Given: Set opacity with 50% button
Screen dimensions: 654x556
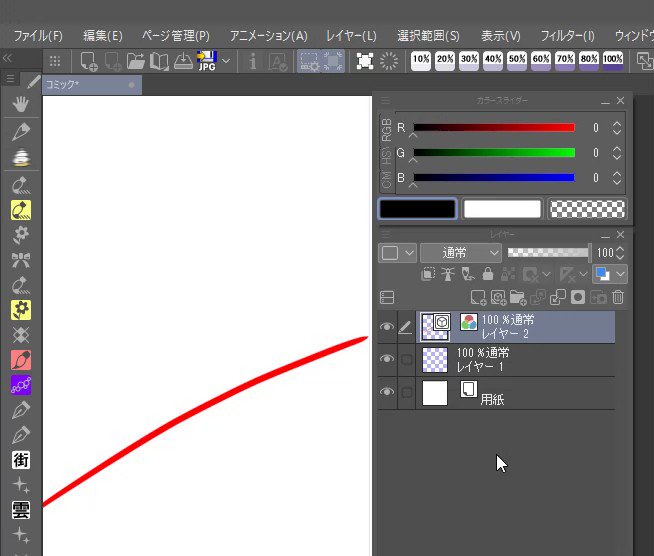Looking at the screenshot, I should pos(517,61).
